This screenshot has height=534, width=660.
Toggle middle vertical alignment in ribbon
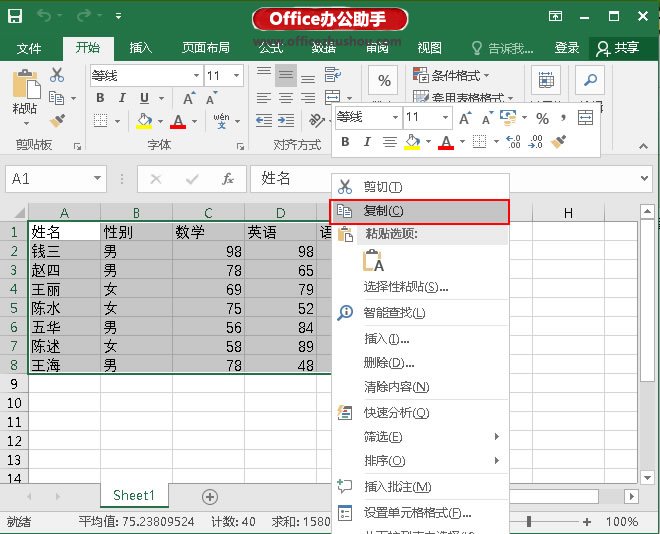[286, 75]
